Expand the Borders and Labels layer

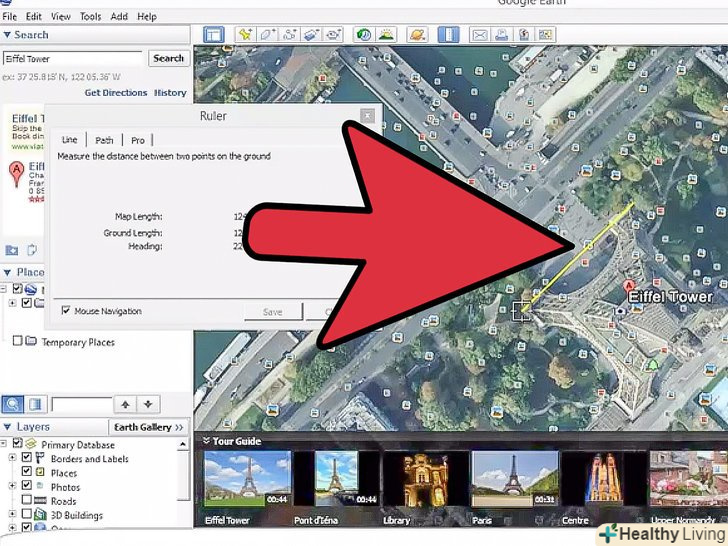coord(13,459)
